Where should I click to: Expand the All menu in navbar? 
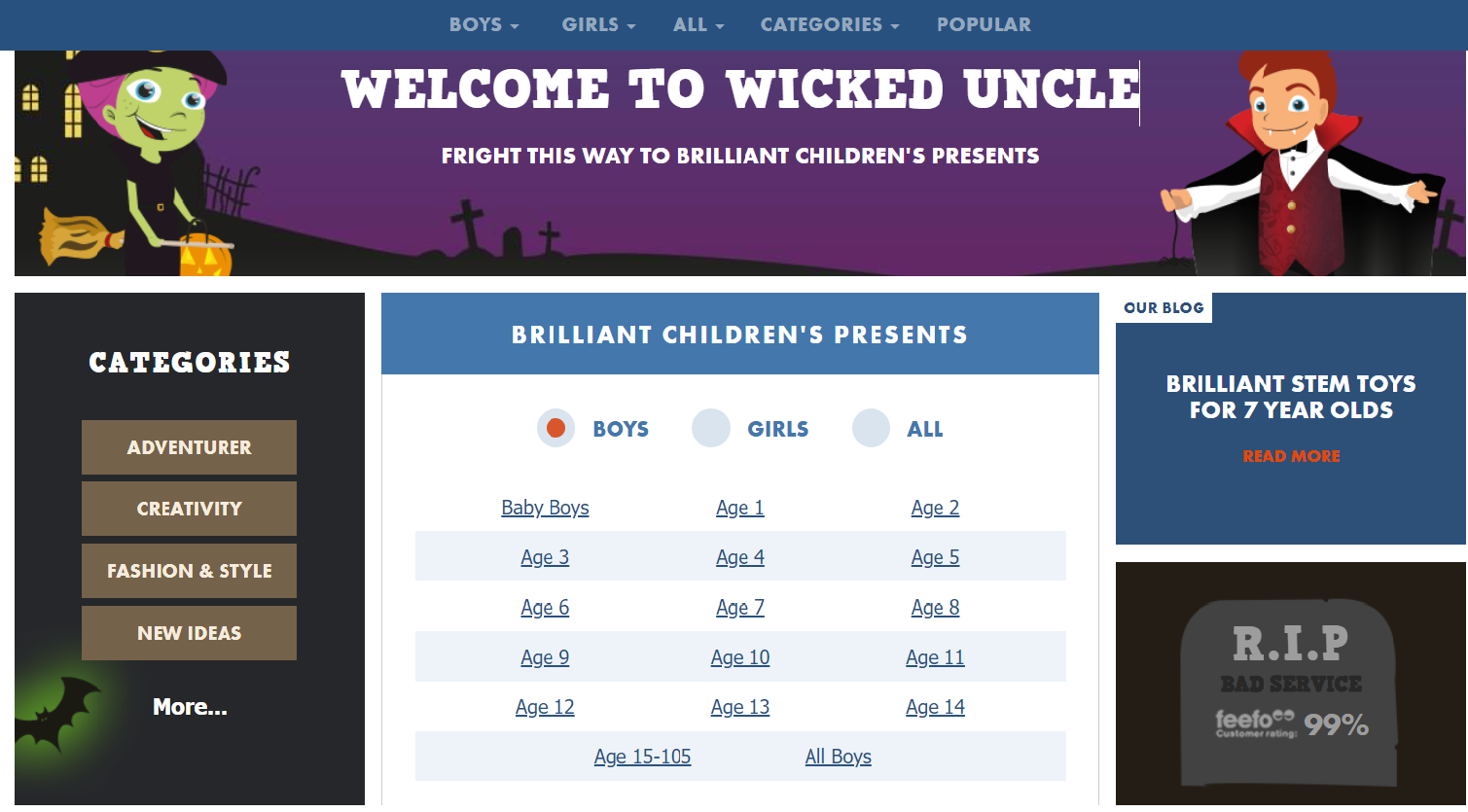pyautogui.click(x=698, y=24)
